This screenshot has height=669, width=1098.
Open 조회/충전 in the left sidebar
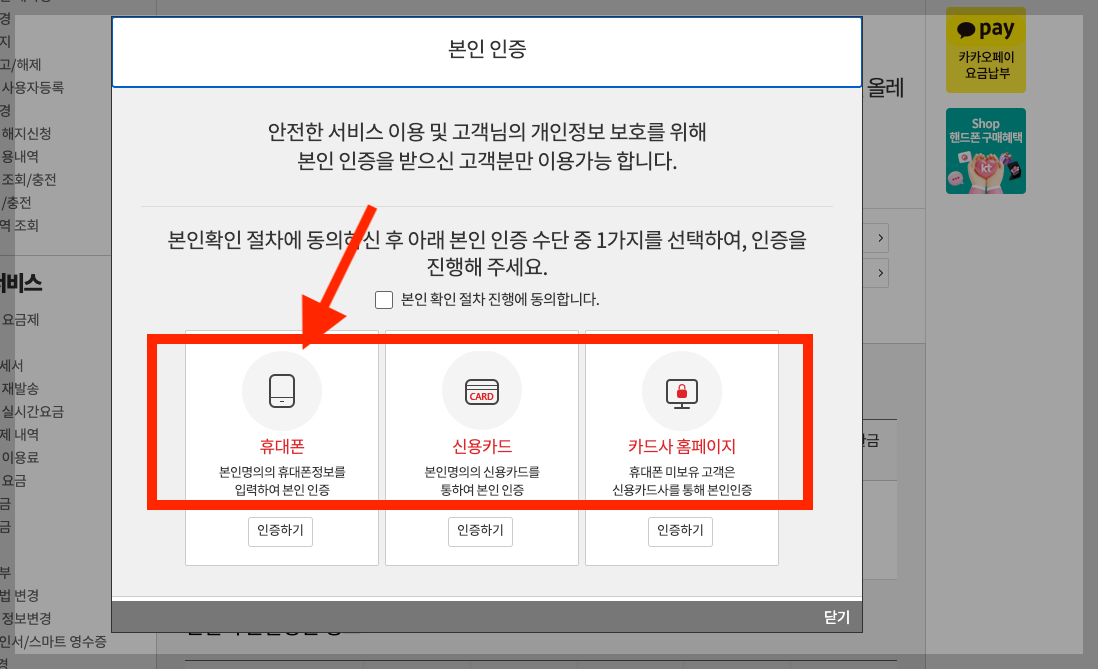(x=29, y=179)
